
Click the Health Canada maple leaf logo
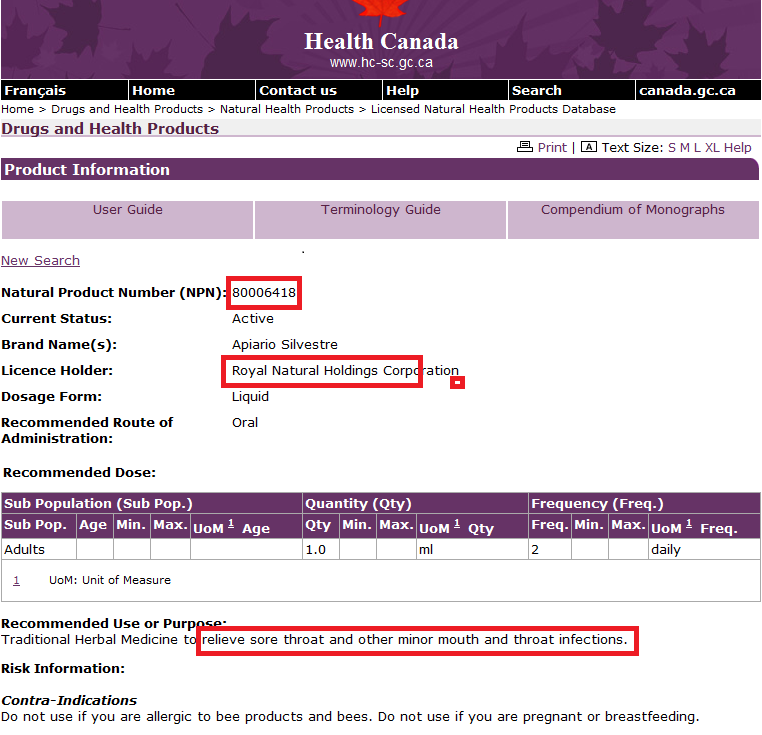(x=381, y=12)
